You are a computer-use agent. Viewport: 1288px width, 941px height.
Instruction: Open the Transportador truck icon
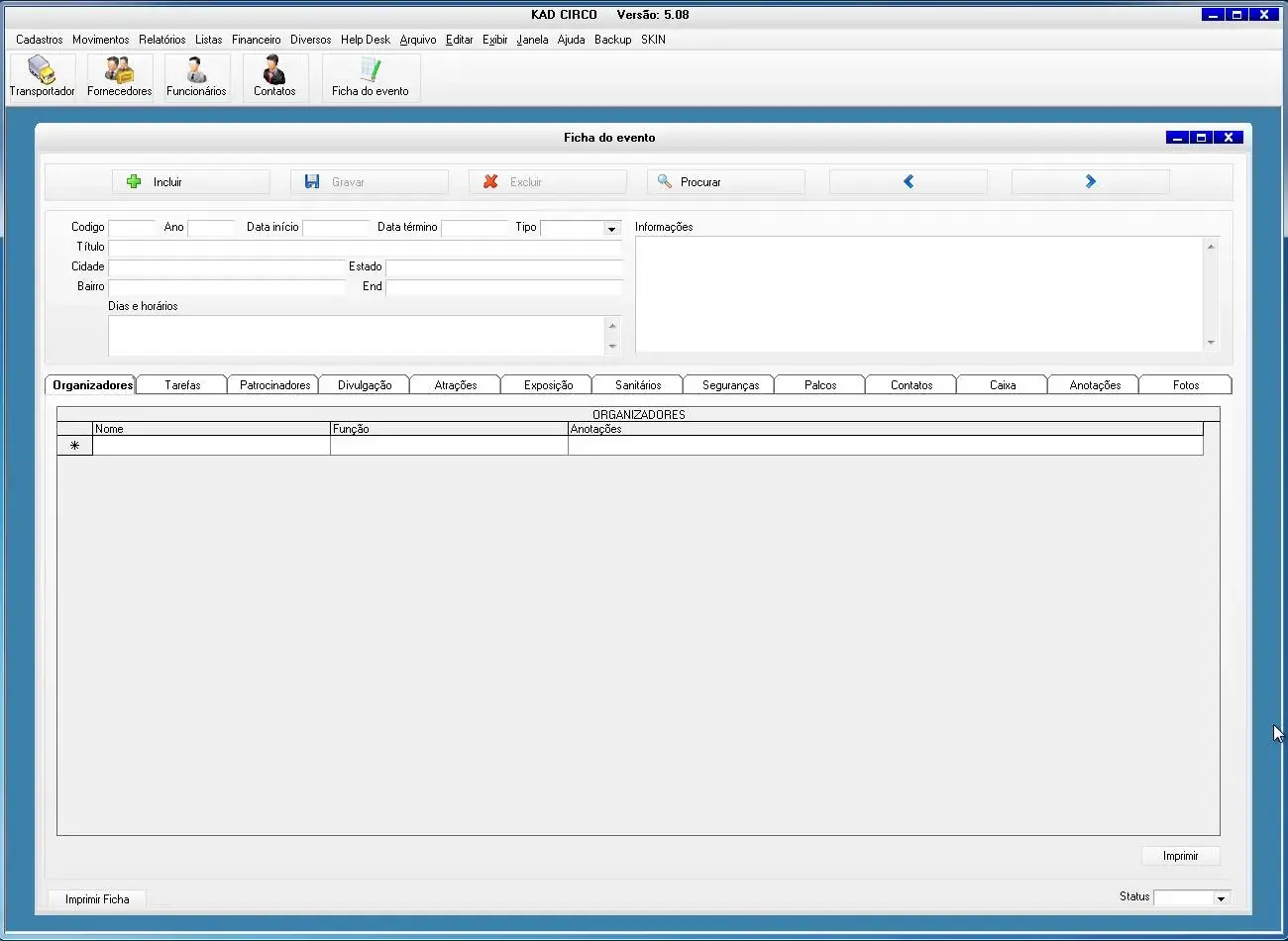42,76
